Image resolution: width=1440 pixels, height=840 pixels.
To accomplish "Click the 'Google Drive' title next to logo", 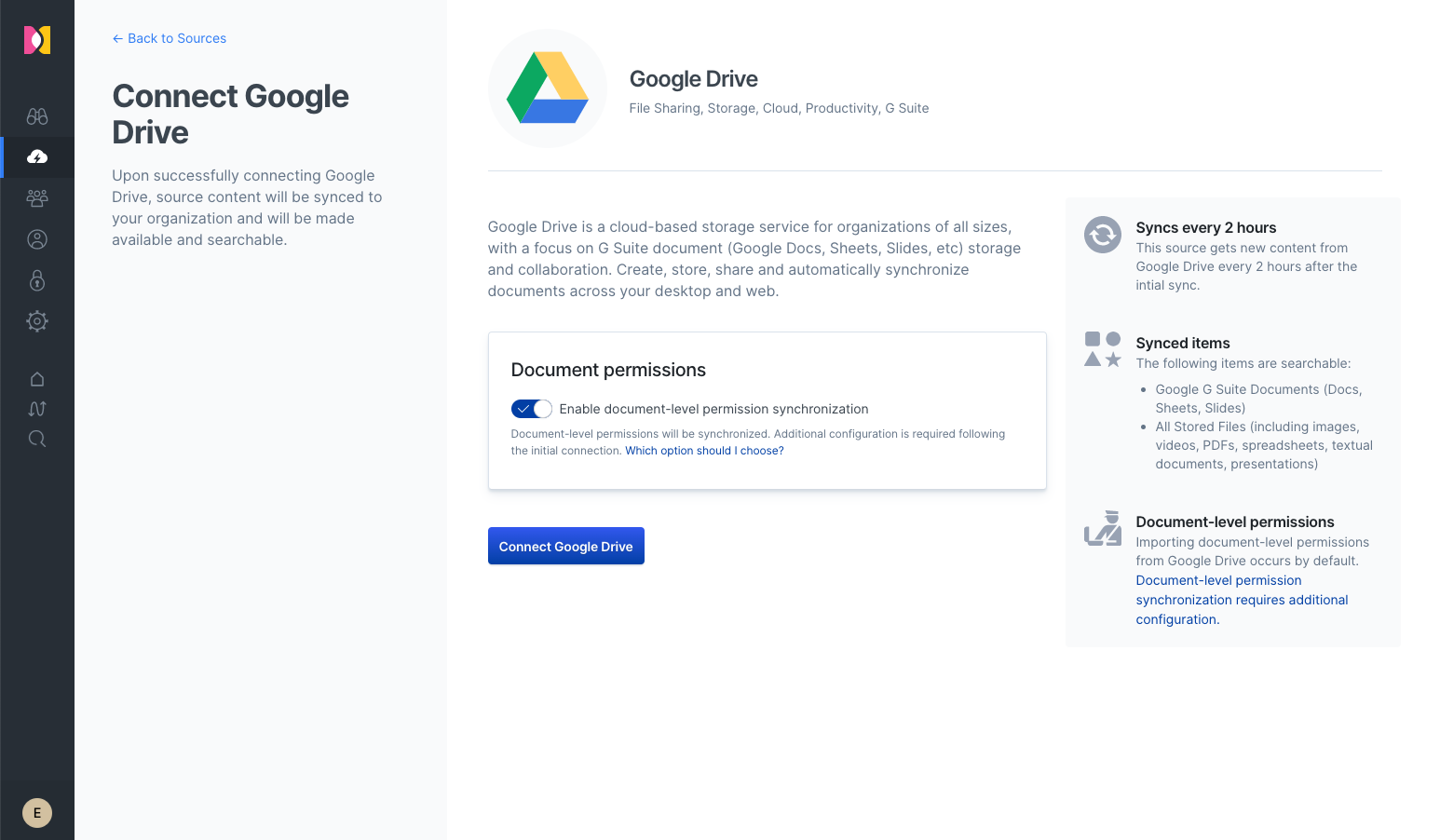I will pos(694,79).
